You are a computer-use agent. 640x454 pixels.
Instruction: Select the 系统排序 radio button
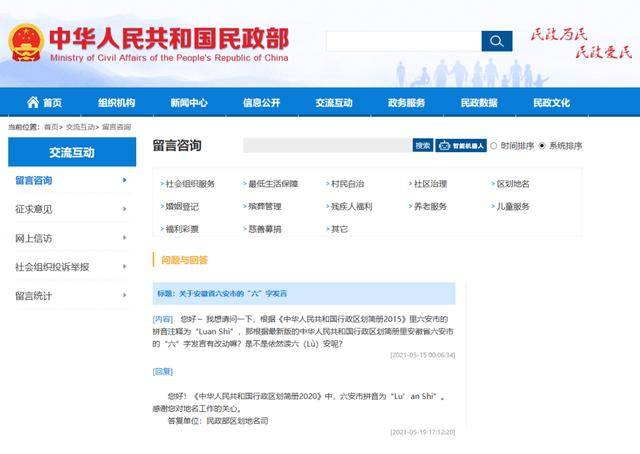542,146
